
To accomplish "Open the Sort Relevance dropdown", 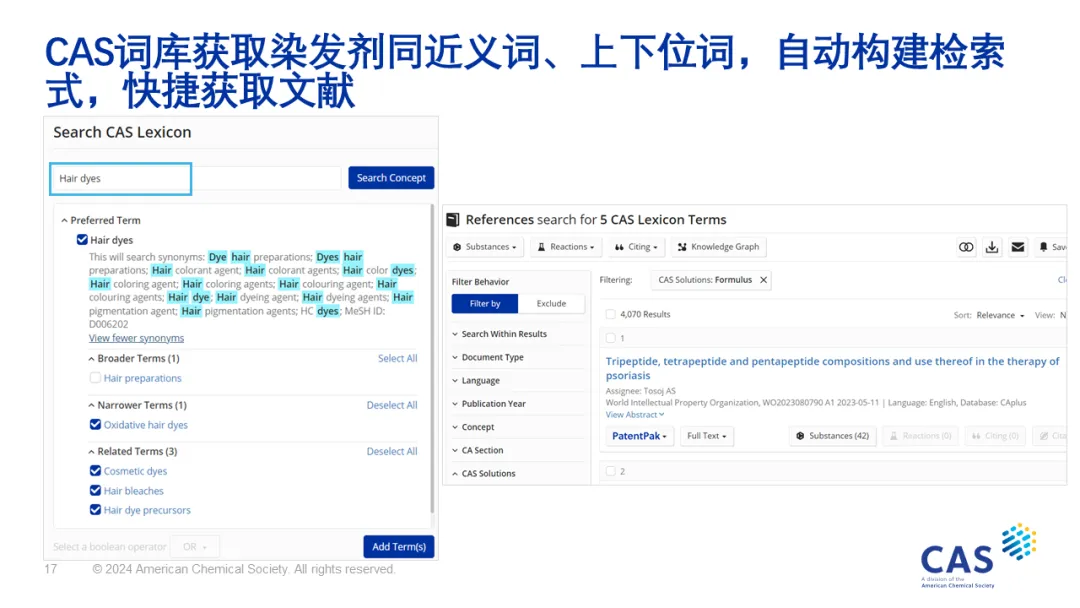I will [1000, 315].
